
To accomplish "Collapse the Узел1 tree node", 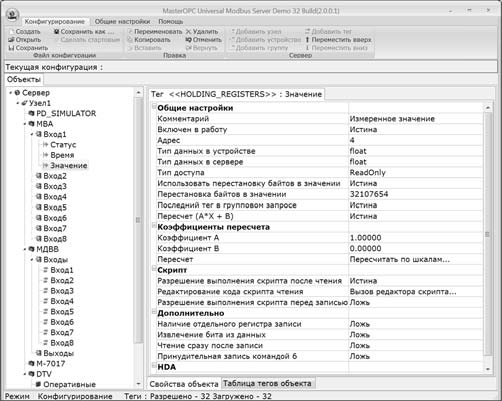I will 18,103.
